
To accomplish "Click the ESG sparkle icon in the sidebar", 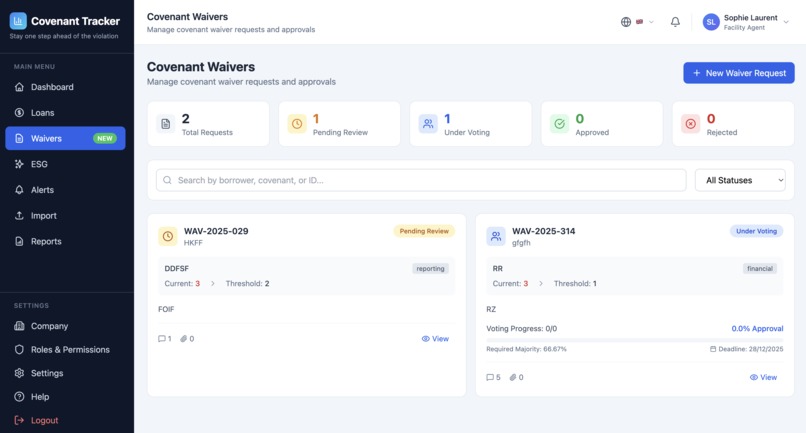I will point(19,164).
